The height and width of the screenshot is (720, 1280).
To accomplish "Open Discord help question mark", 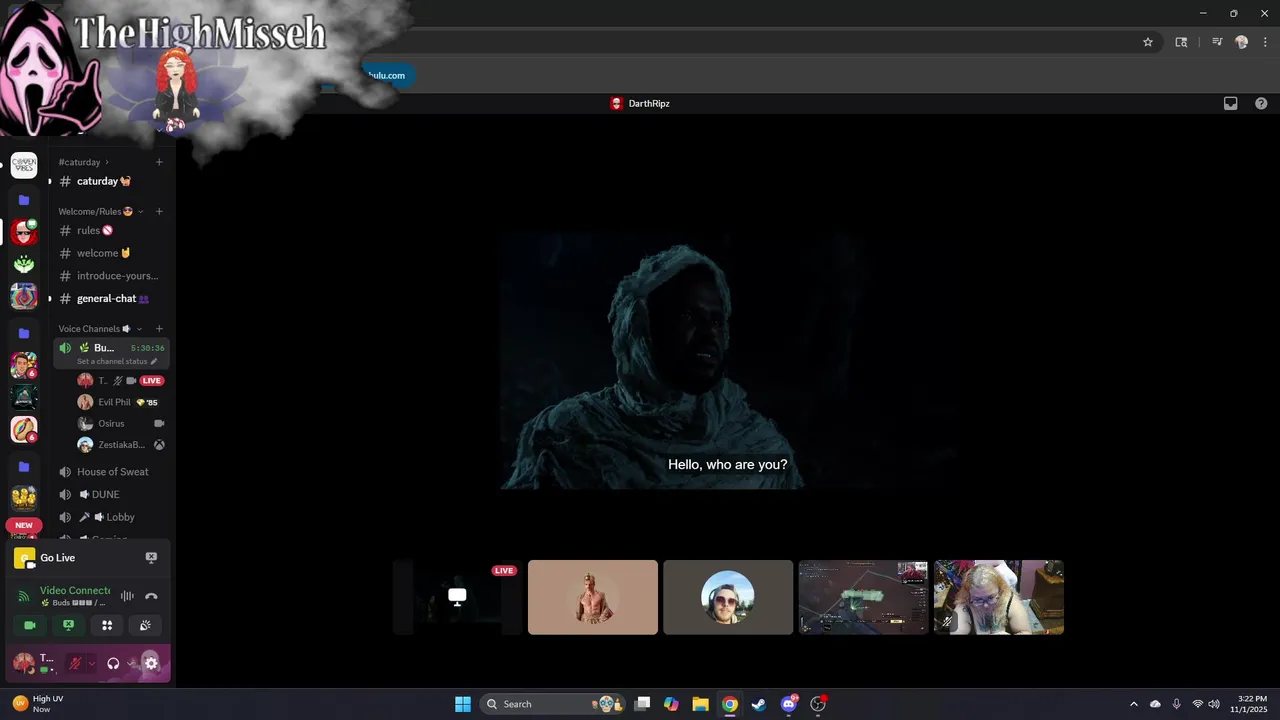I will (x=1261, y=103).
